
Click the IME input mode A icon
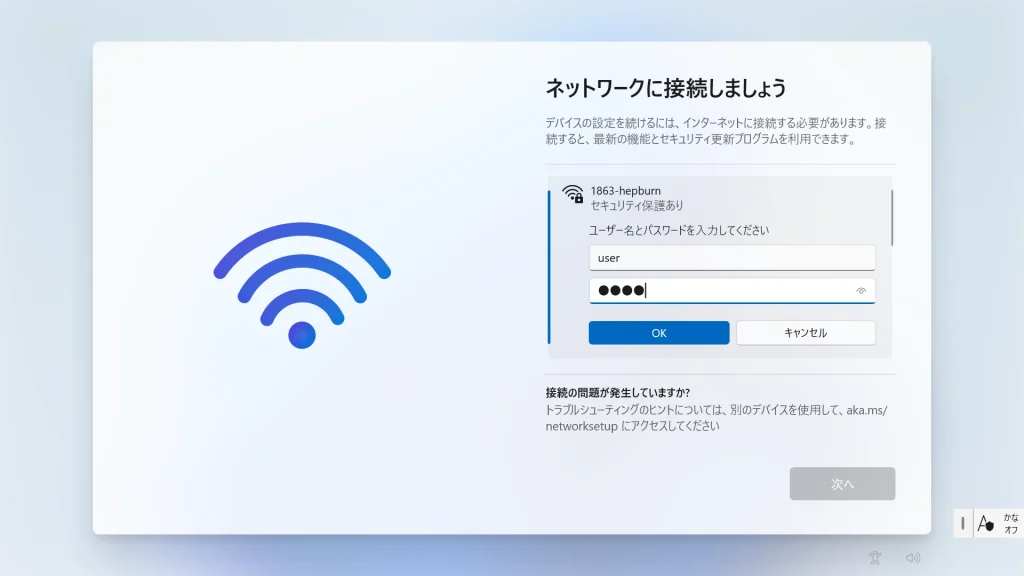985,523
